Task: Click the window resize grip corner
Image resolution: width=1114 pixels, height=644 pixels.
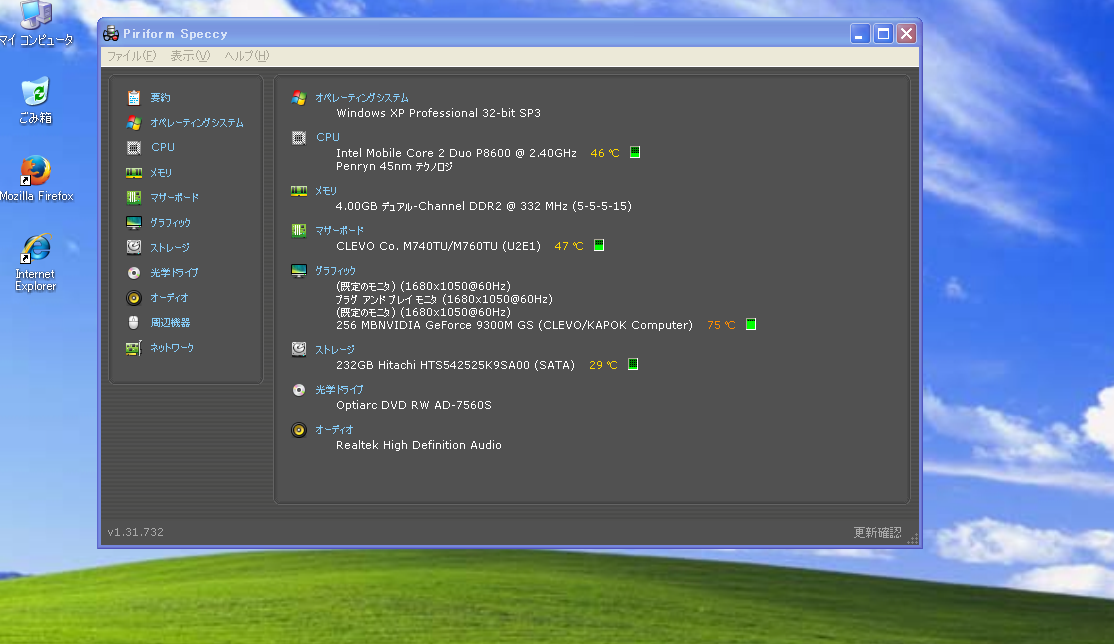Action: [913, 539]
